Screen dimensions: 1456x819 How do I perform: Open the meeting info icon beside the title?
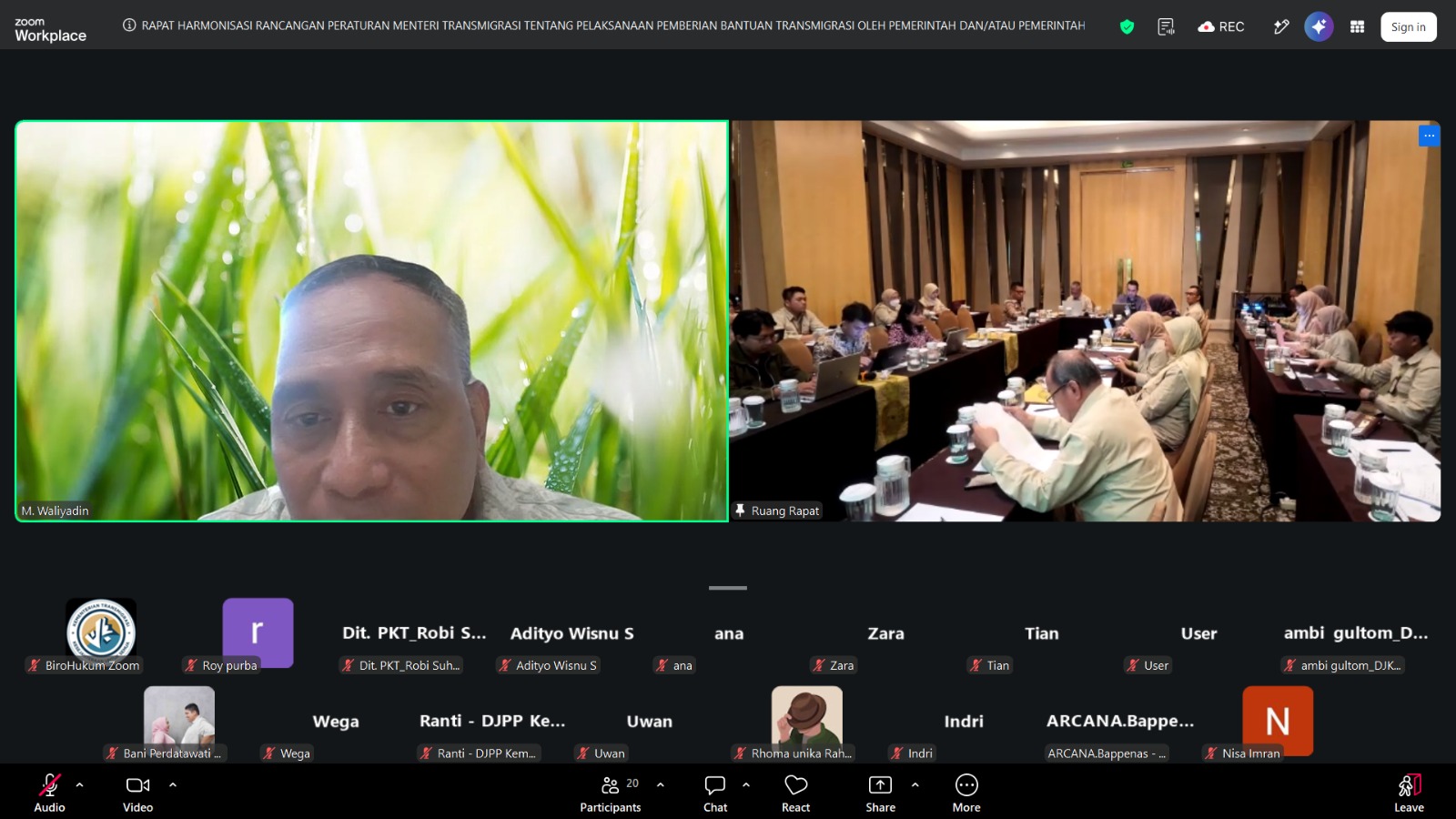[x=129, y=25]
